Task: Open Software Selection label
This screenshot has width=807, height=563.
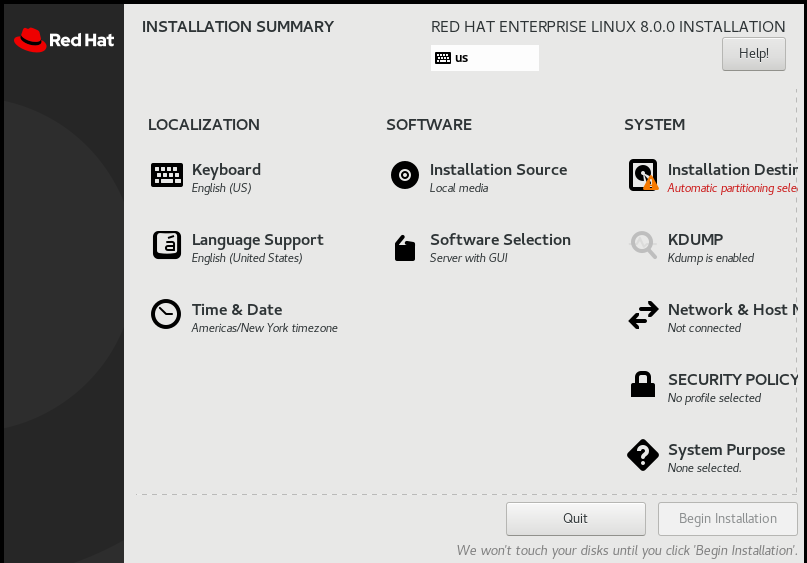Action: 500,240
